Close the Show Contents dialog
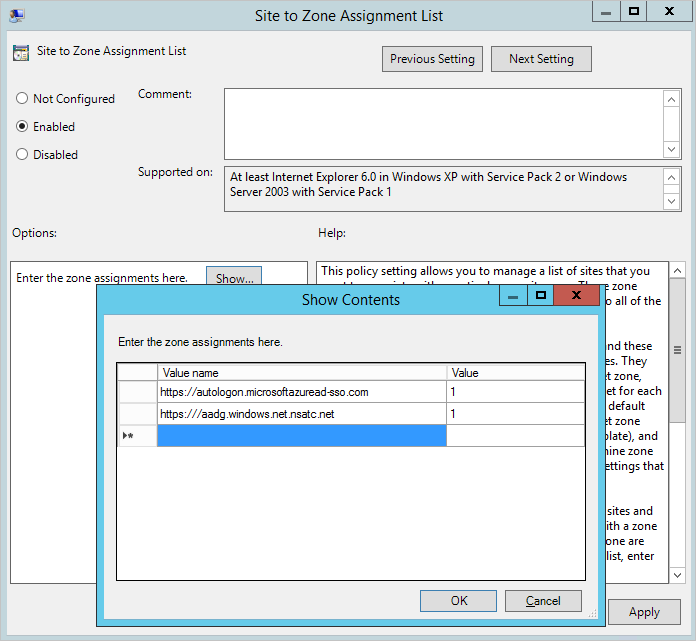The image size is (696, 641). (576, 295)
